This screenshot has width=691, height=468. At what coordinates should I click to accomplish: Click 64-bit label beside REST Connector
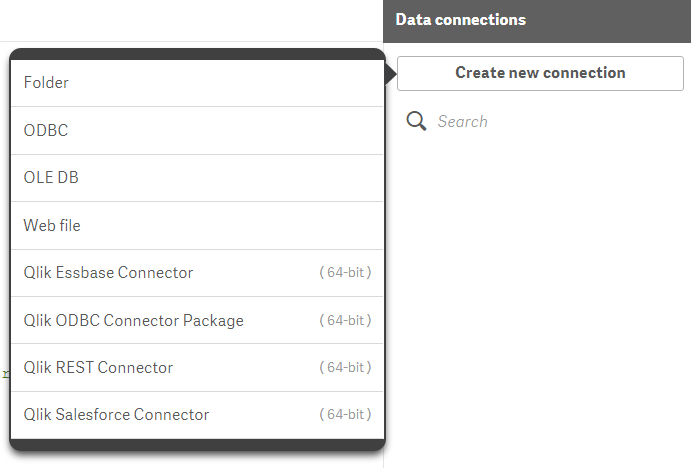click(x=345, y=367)
